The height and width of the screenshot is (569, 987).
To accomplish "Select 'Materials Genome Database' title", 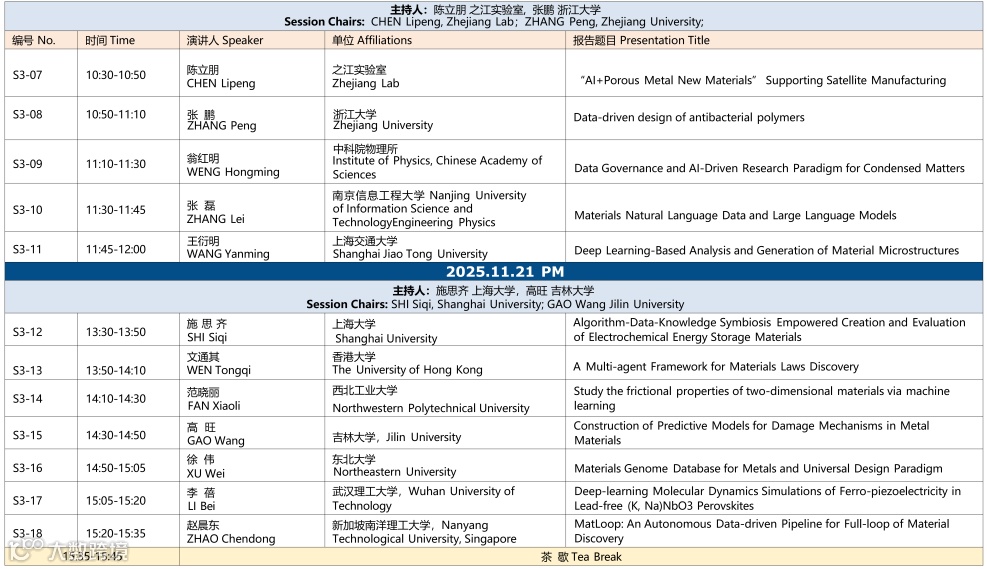I will coord(759,469).
